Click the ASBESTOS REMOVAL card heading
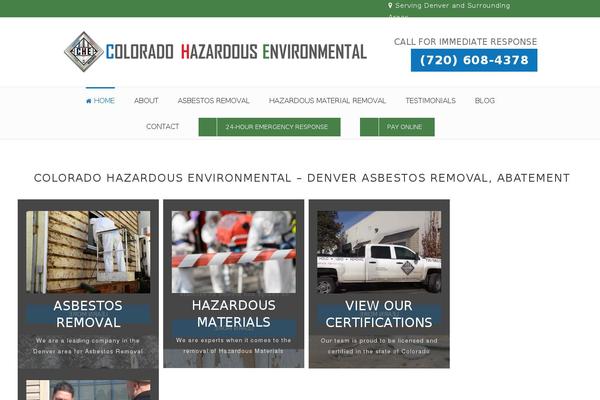Screen dimensions: 600x400 coord(88,314)
